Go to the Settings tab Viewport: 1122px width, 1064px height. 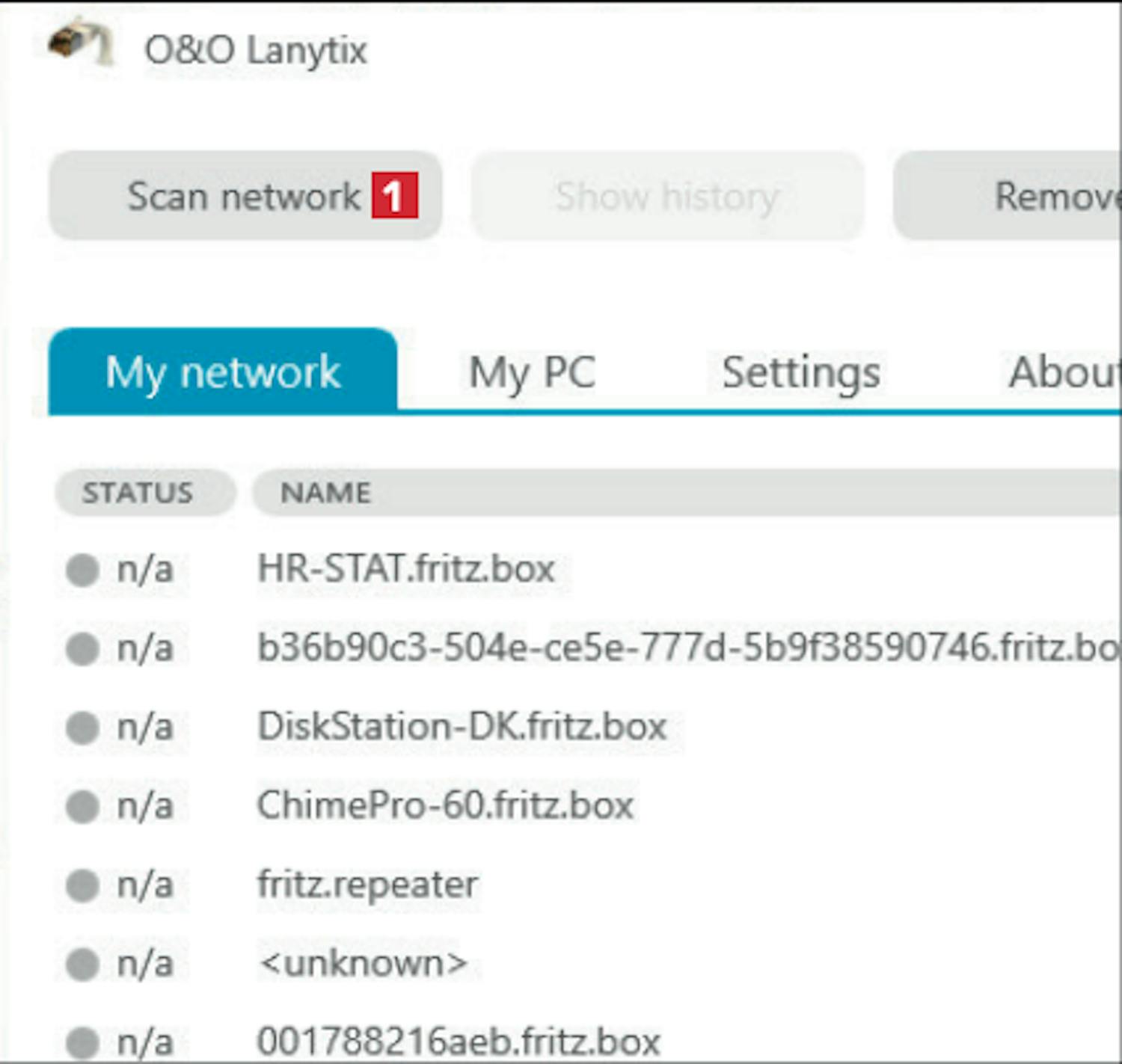801,372
